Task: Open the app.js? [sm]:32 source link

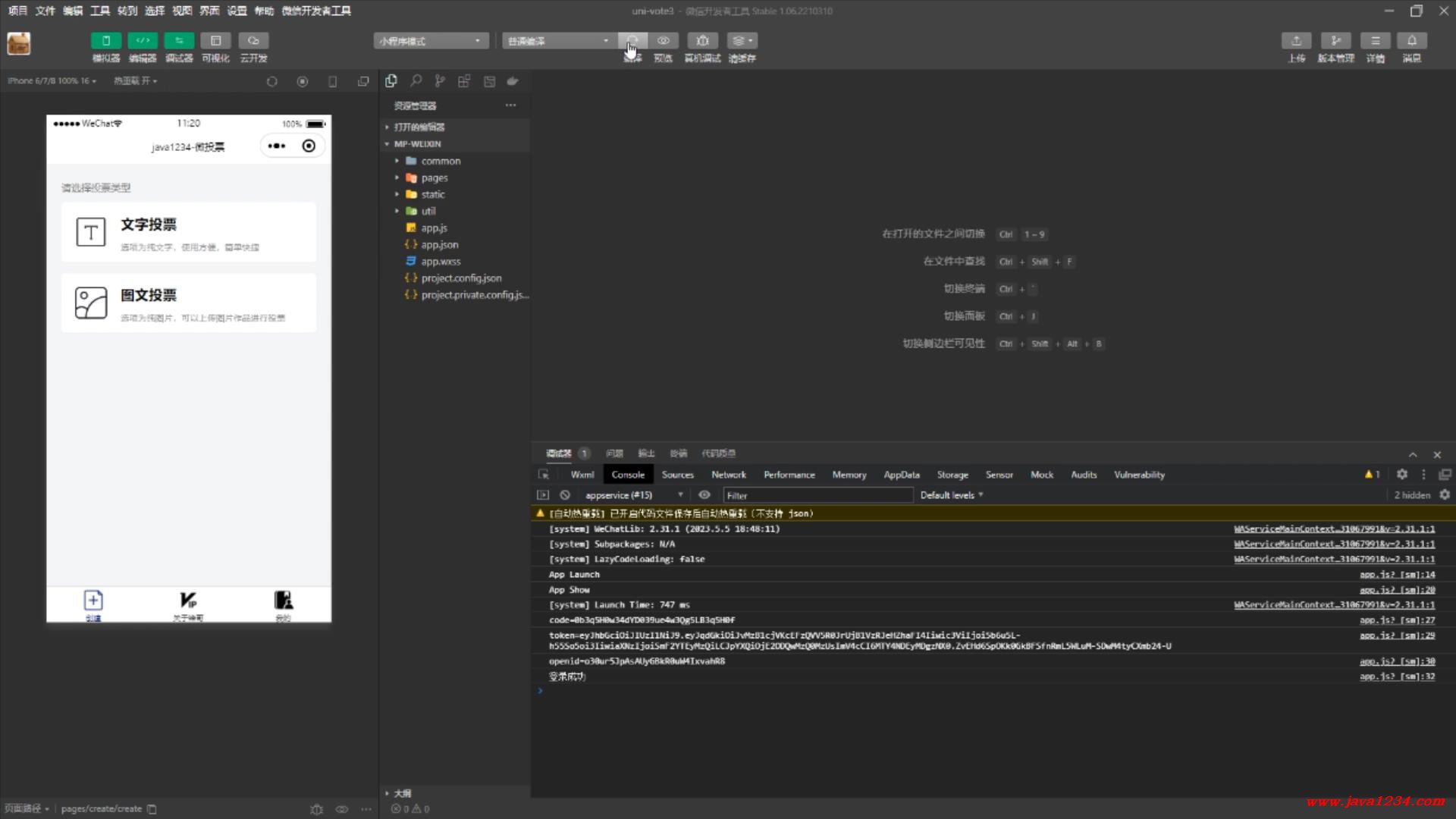Action: [x=1397, y=676]
